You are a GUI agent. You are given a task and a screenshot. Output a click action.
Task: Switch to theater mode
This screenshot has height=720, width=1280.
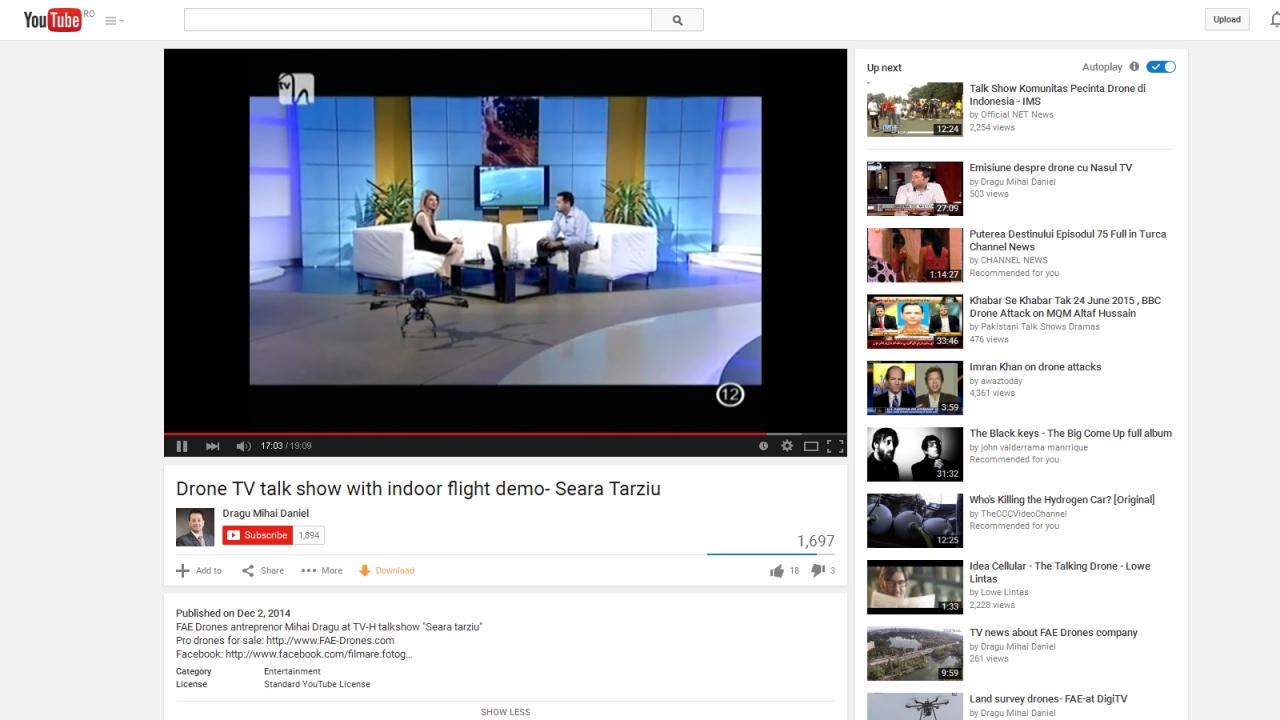(x=811, y=446)
